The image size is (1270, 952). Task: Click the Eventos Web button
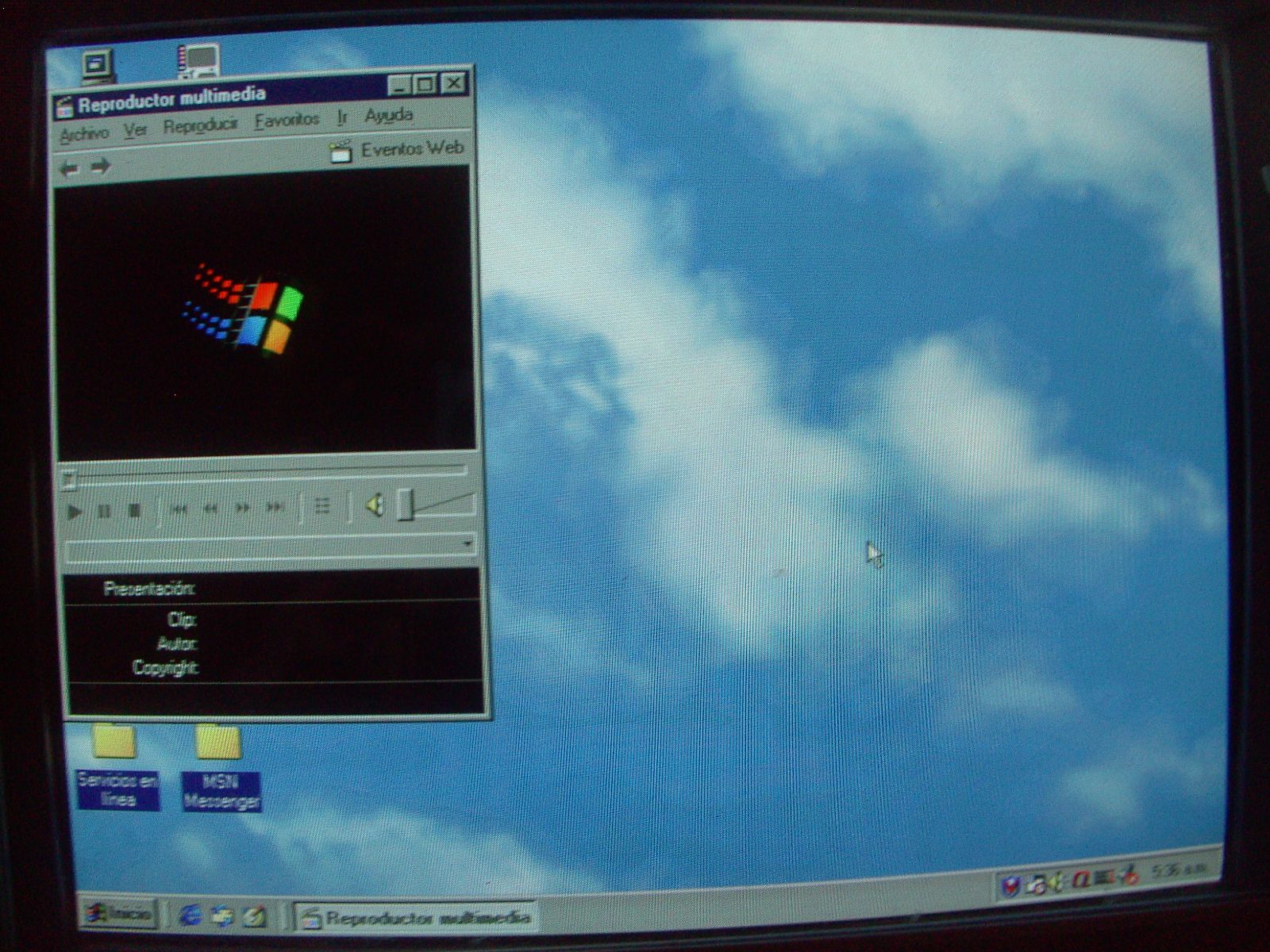coord(397,149)
